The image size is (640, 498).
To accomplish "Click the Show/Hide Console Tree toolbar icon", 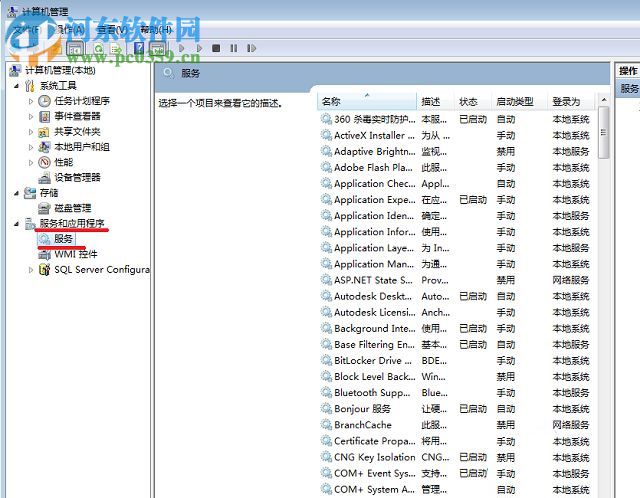I will click(74, 49).
